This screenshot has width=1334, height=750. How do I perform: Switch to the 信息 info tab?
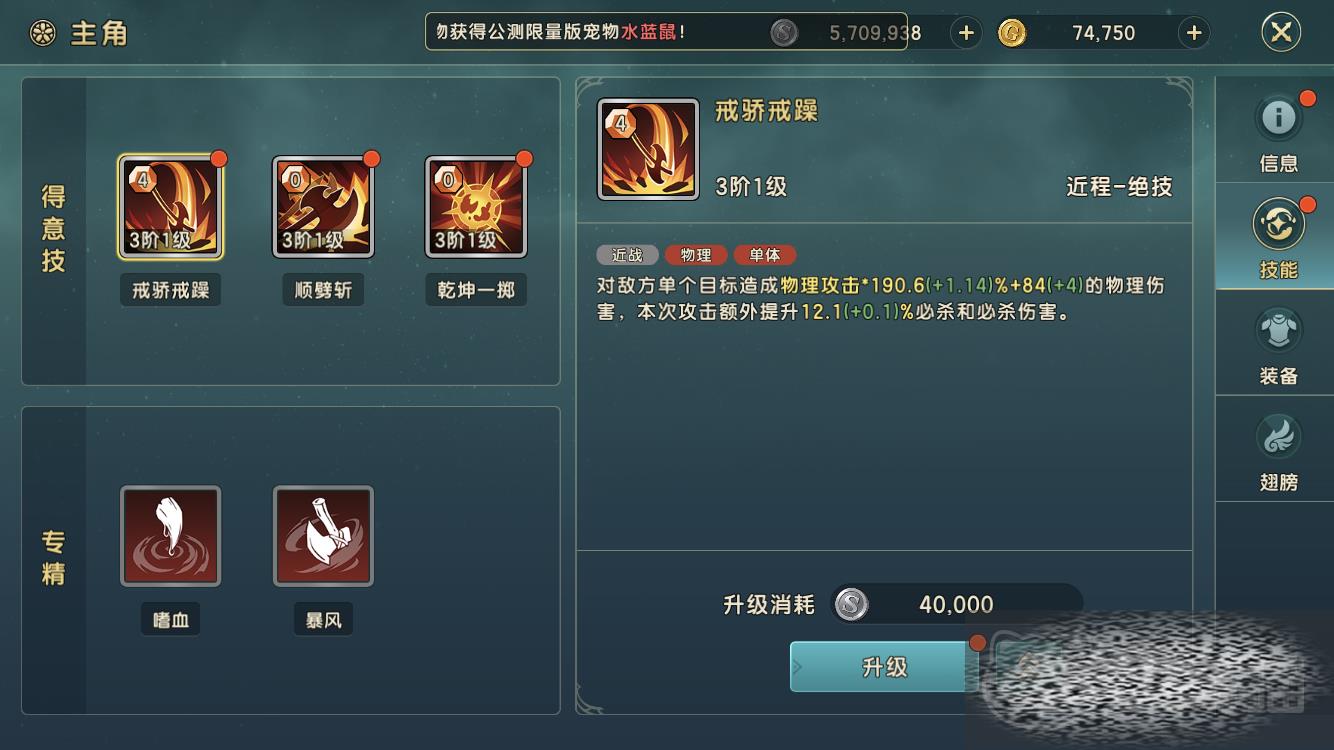(x=1278, y=130)
